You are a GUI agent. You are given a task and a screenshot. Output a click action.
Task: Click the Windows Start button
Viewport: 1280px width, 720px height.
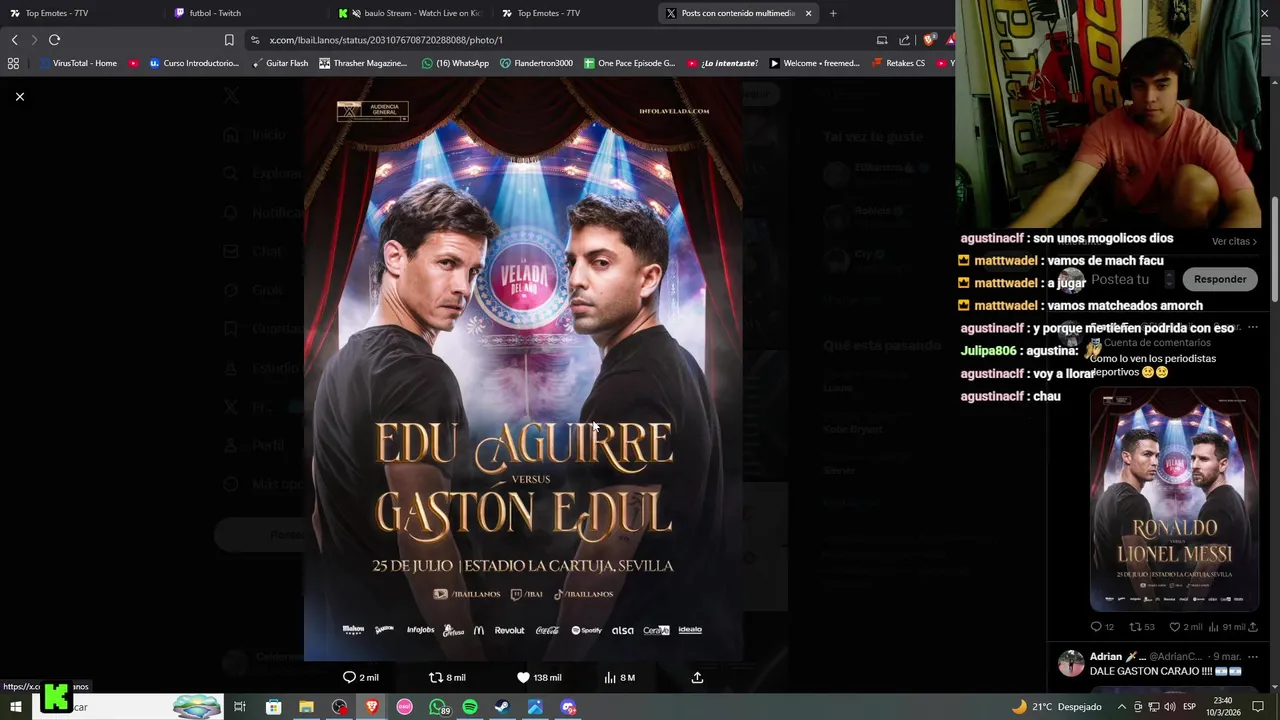coord(16,707)
